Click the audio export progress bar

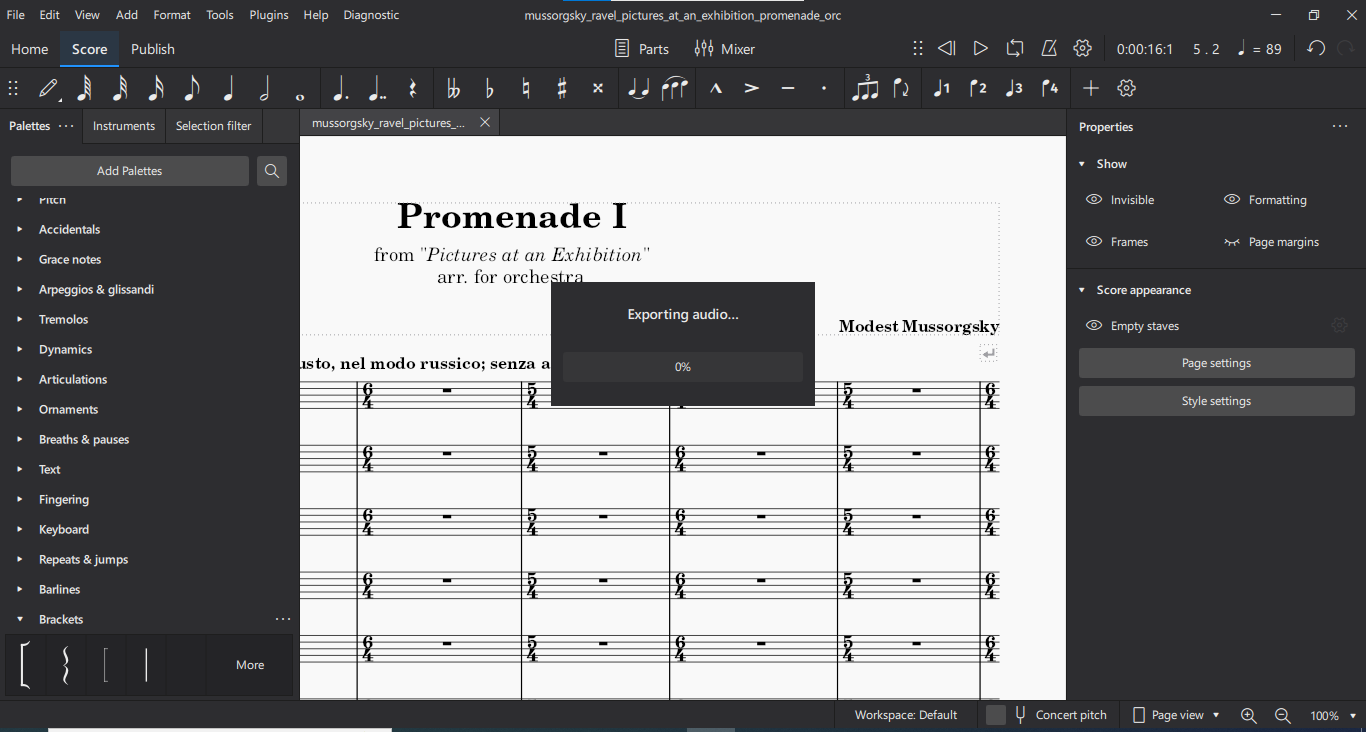point(683,367)
